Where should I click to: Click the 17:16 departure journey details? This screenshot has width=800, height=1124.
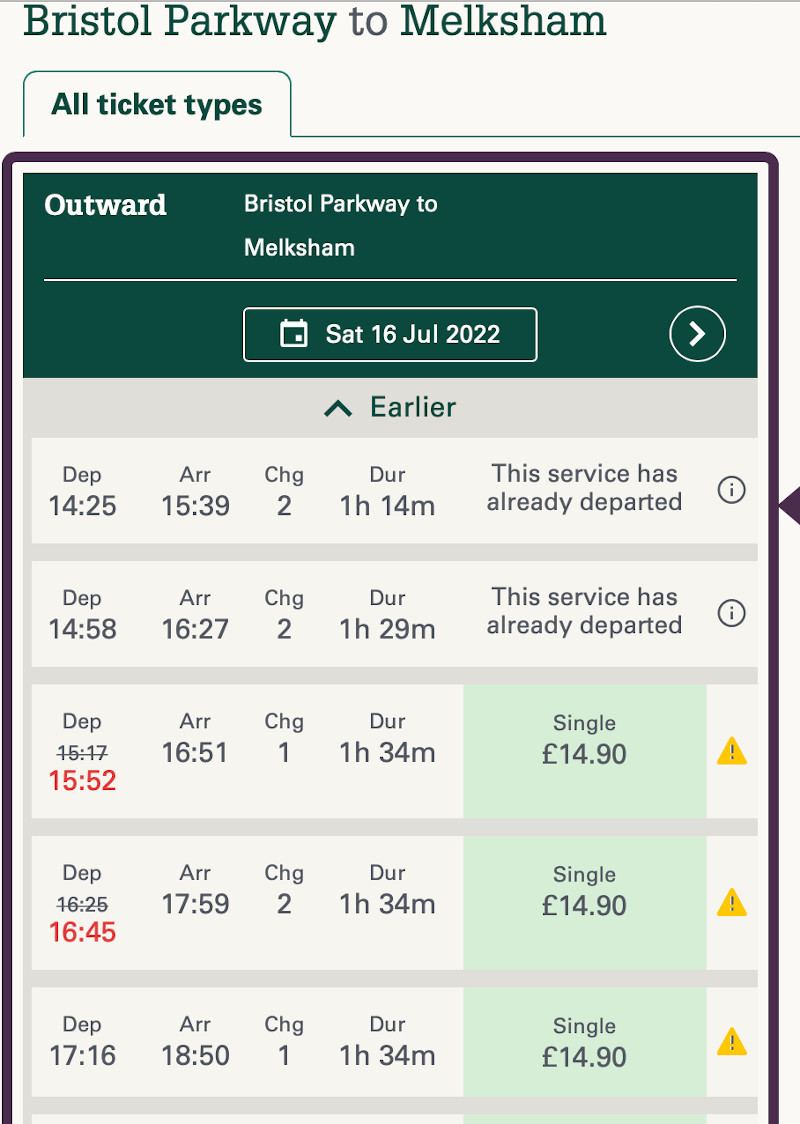[240, 1042]
